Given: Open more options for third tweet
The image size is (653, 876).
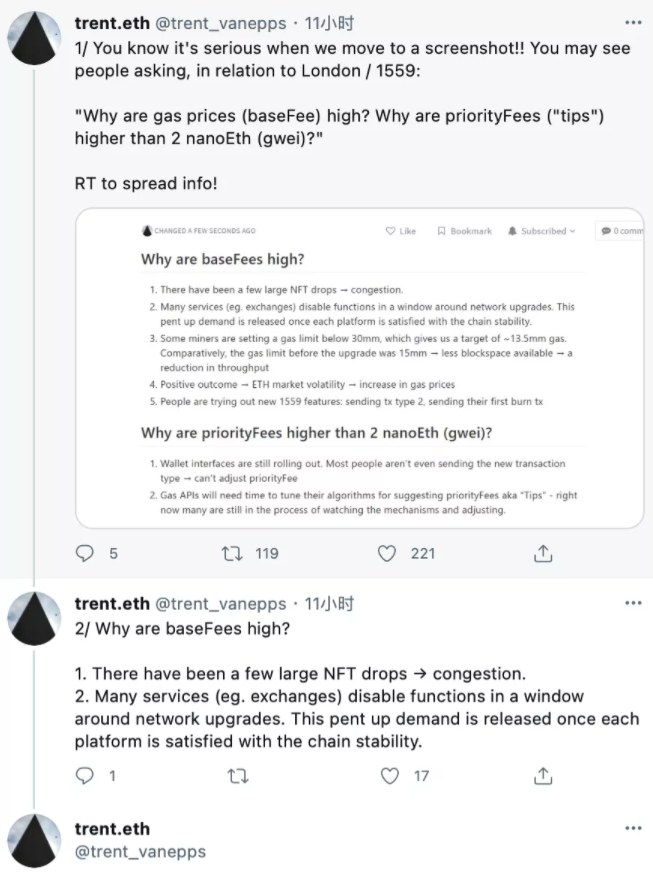Looking at the screenshot, I should click(x=632, y=828).
